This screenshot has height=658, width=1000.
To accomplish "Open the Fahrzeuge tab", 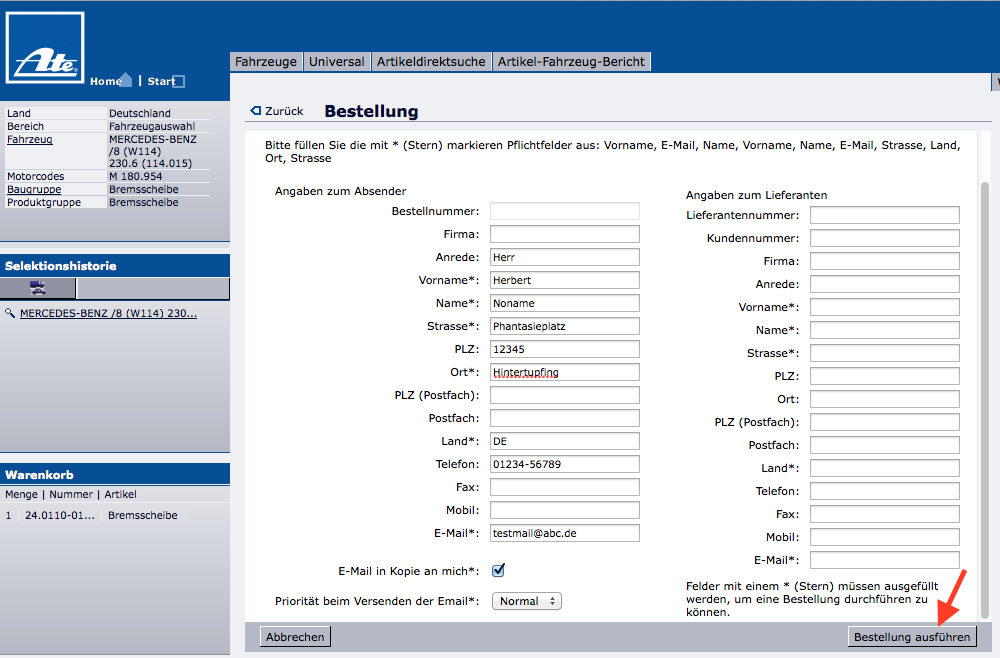I will click(x=266, y=62).
